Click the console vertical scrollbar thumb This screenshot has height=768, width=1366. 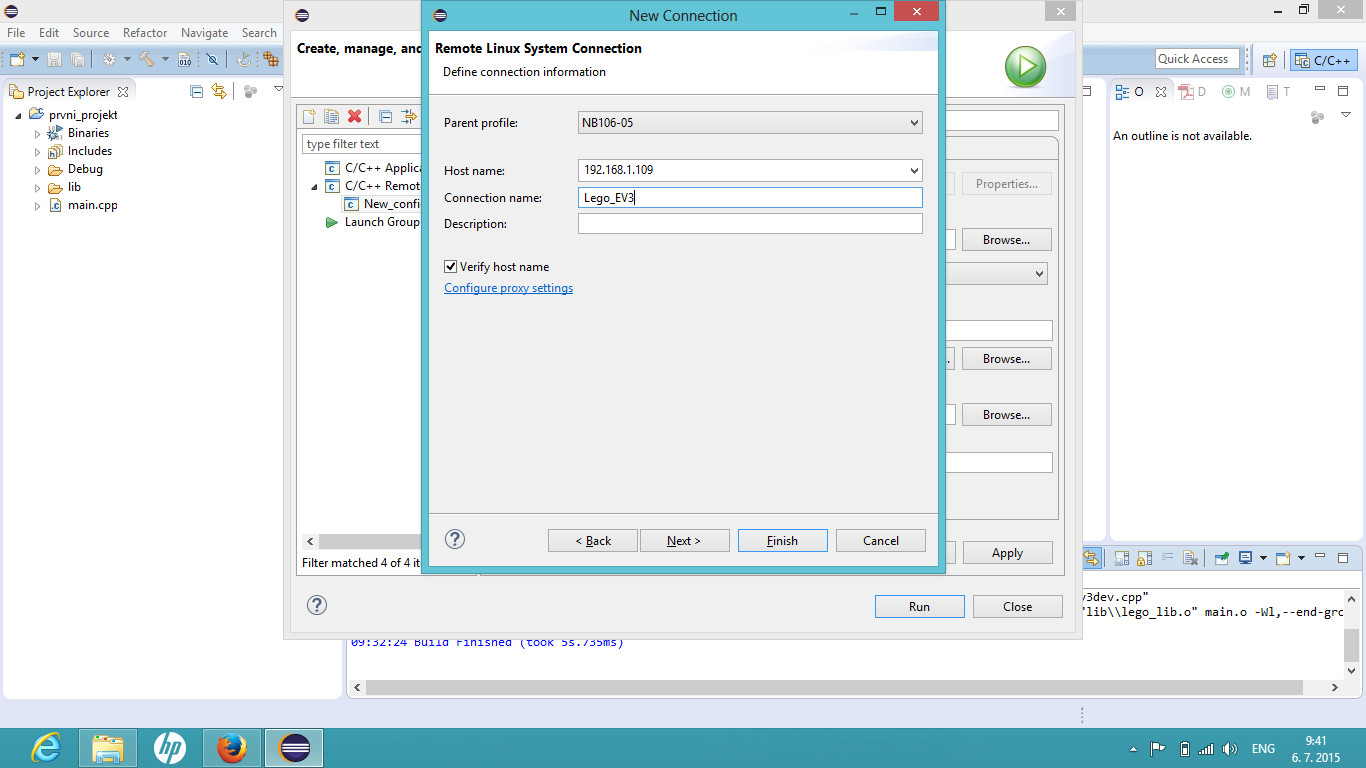tap(1351, 645)
